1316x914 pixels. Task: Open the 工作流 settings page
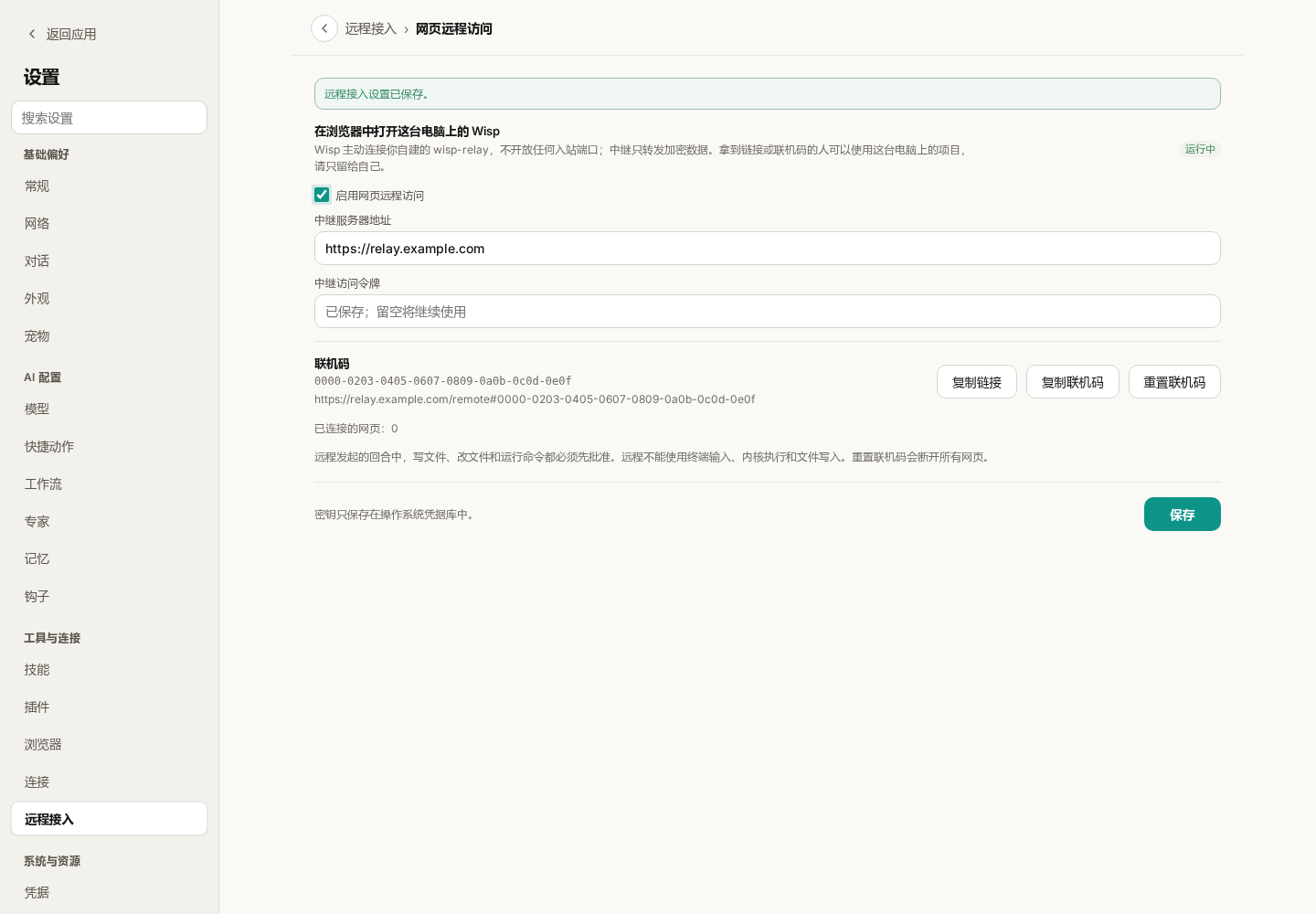109,484
